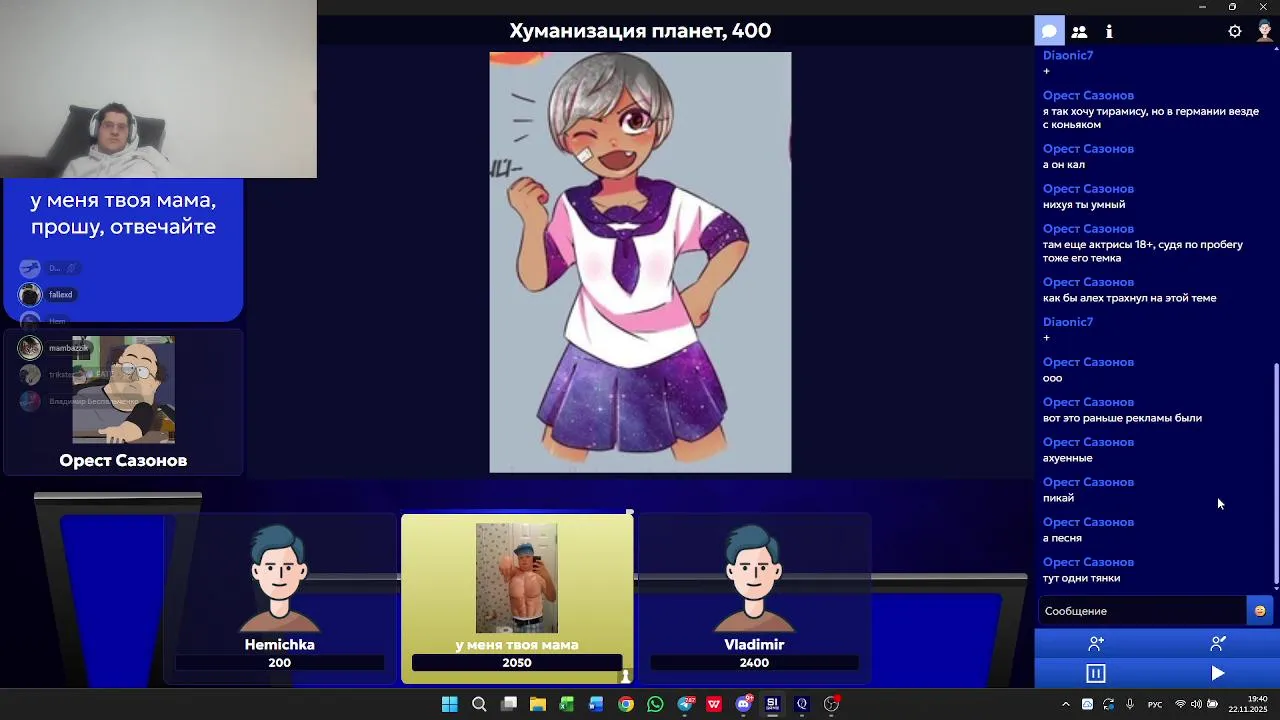Open Task View on the taskbar
The image size is (1280, 720).
(509, 704)
